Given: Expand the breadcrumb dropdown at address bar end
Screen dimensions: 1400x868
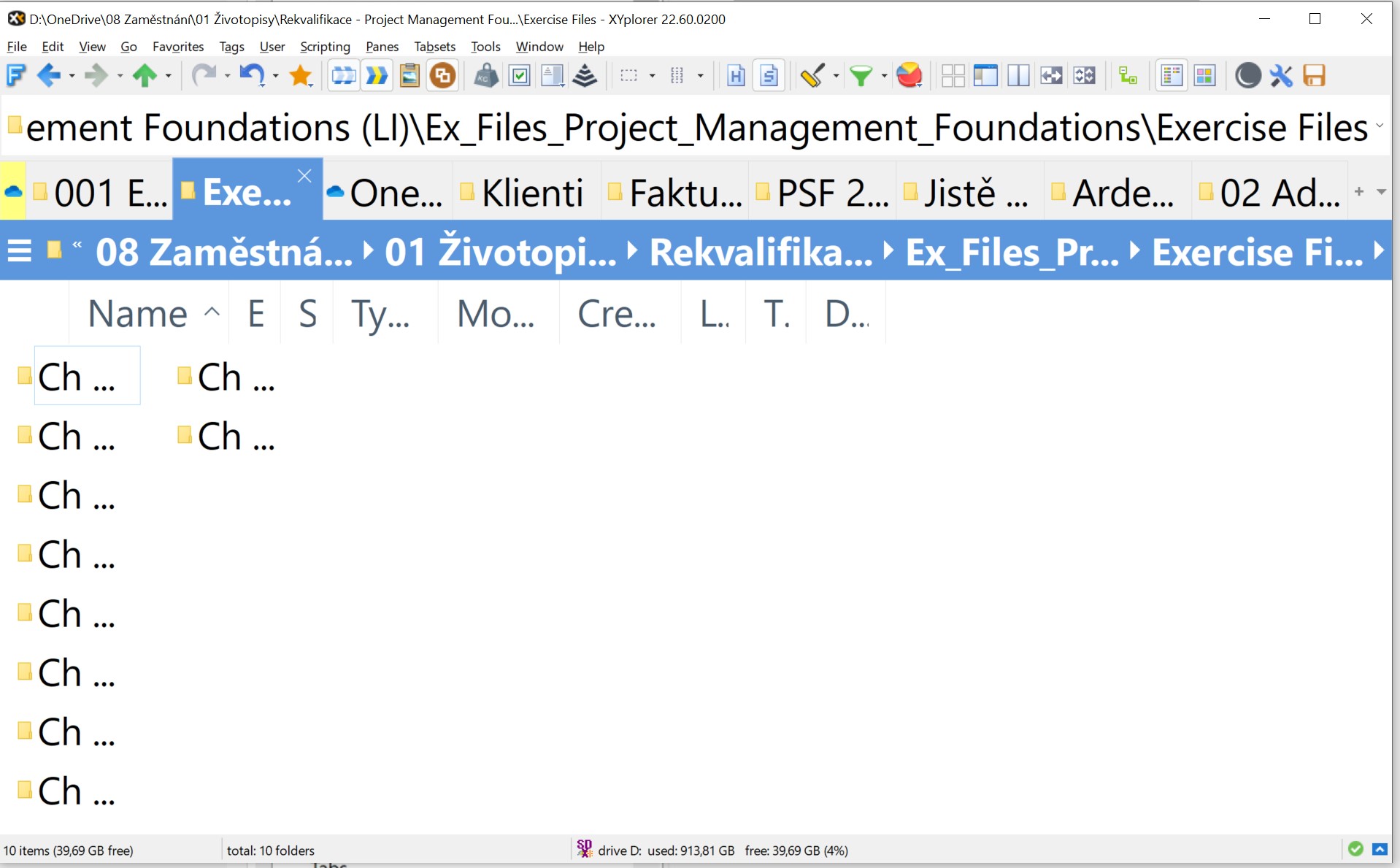Looking at the screenshot, I should [x=1380, y=126].
